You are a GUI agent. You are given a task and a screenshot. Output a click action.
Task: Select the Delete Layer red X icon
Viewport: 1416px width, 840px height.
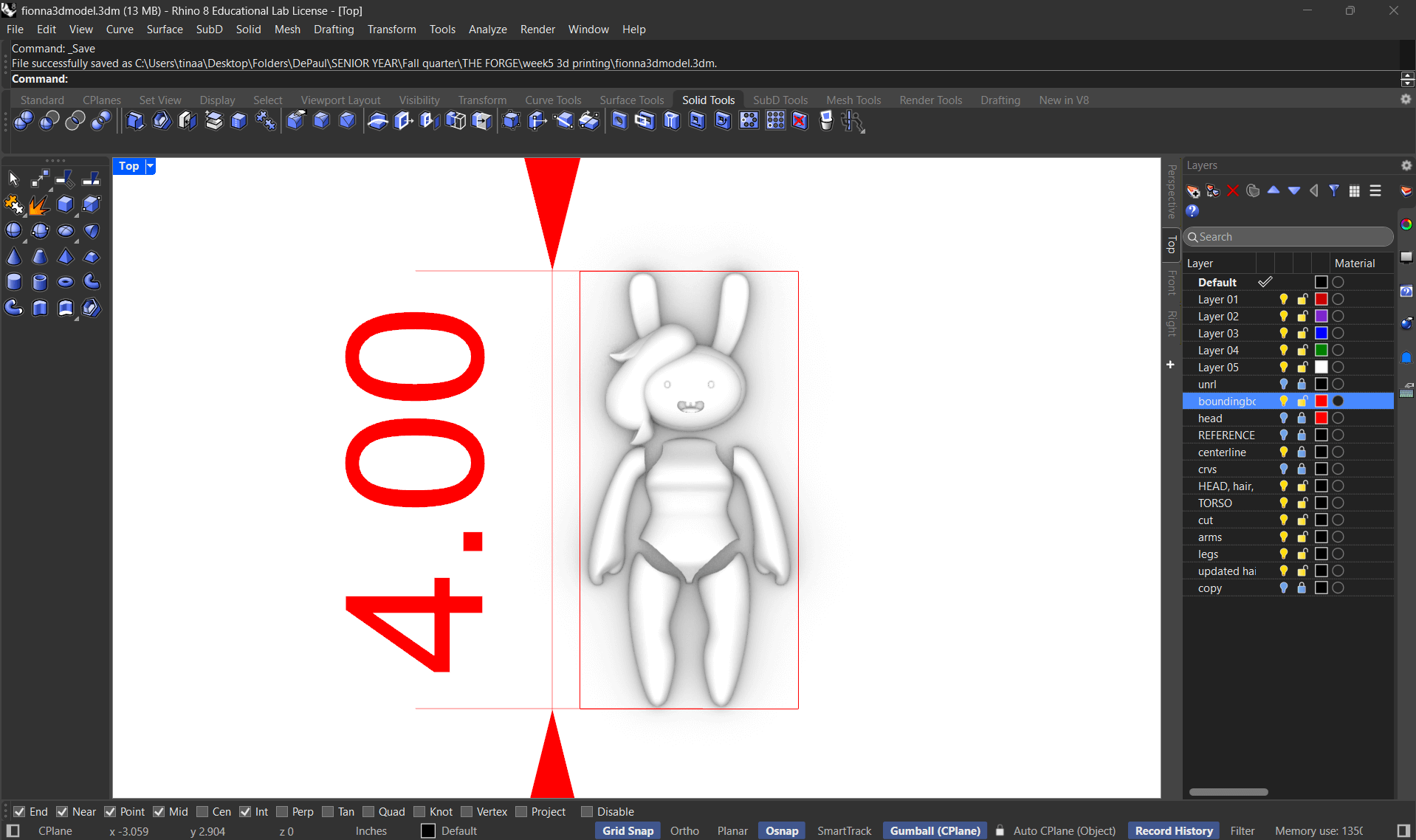pos(1233,190)
